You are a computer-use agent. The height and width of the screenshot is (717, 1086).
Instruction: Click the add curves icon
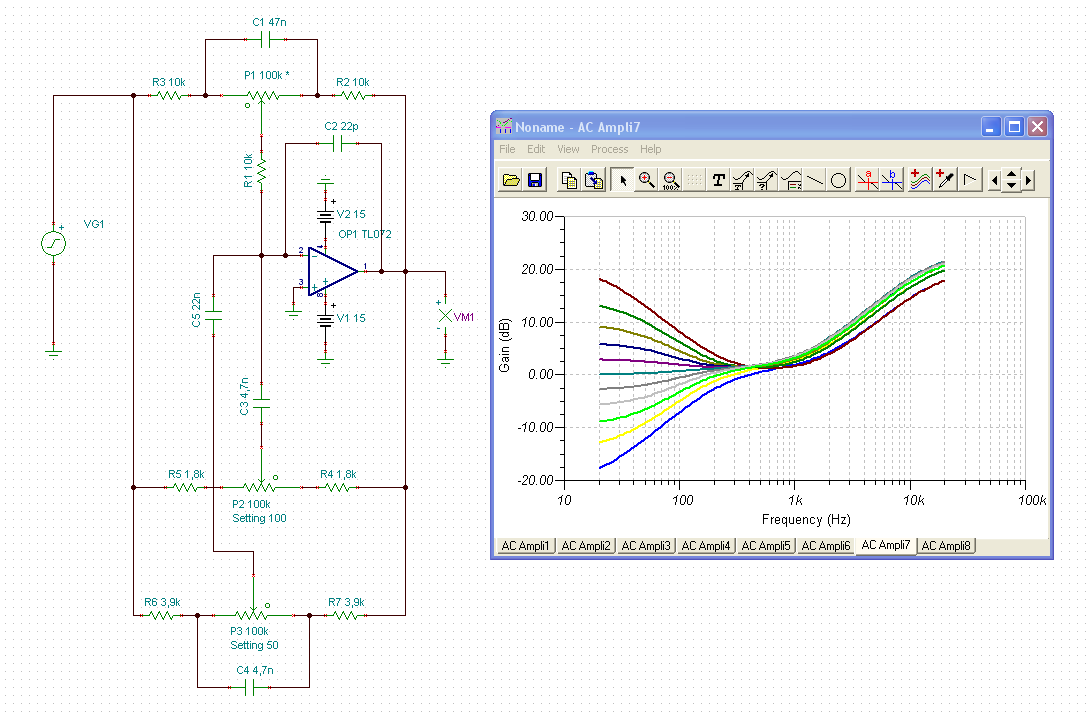coord(920,180)
